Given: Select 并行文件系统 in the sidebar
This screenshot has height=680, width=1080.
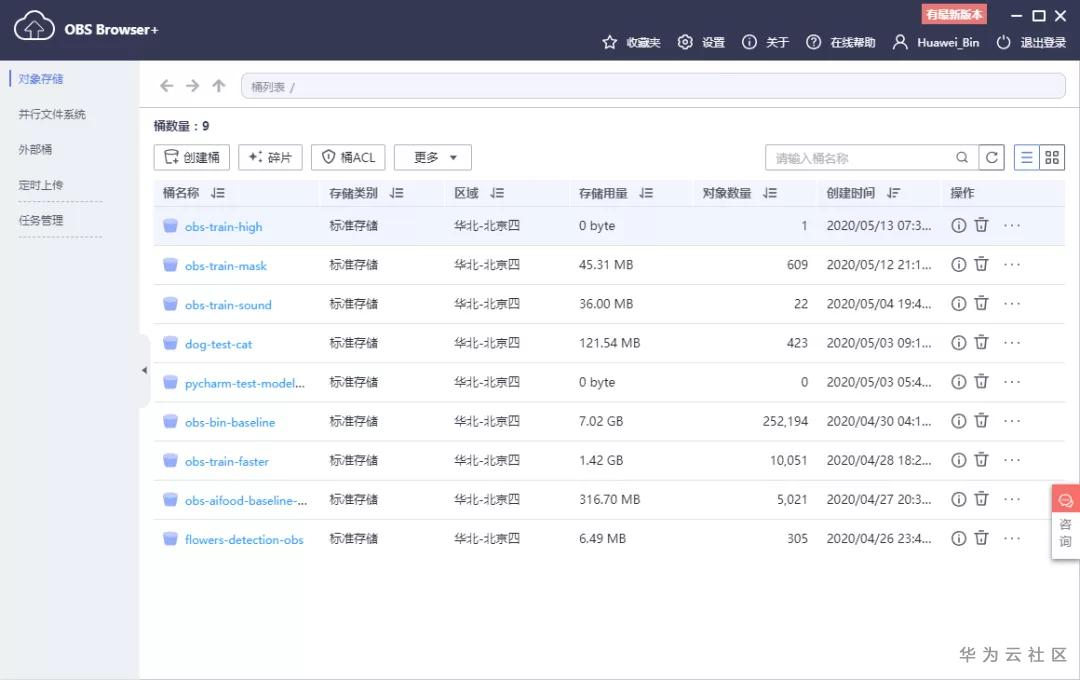Looking at the screenshot, I should tap(52, 114).
